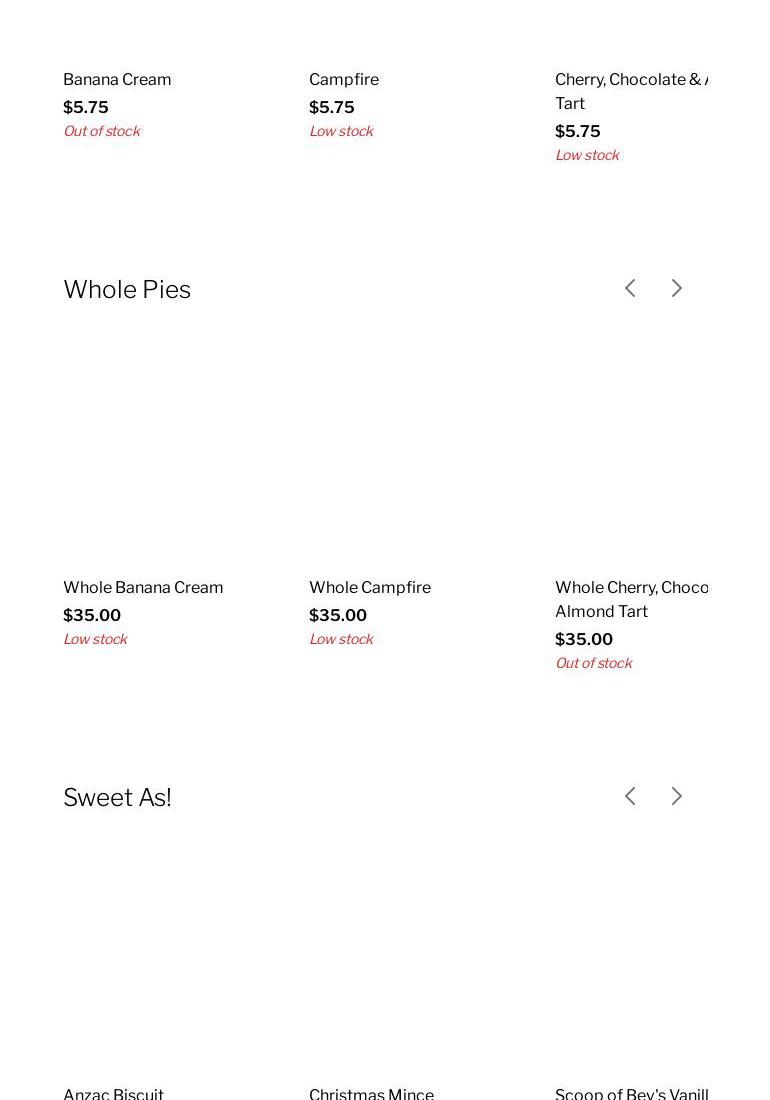The image size is (770, 1100).
Task: Click Whole Campfire product image area
Action: coord(409,450)
